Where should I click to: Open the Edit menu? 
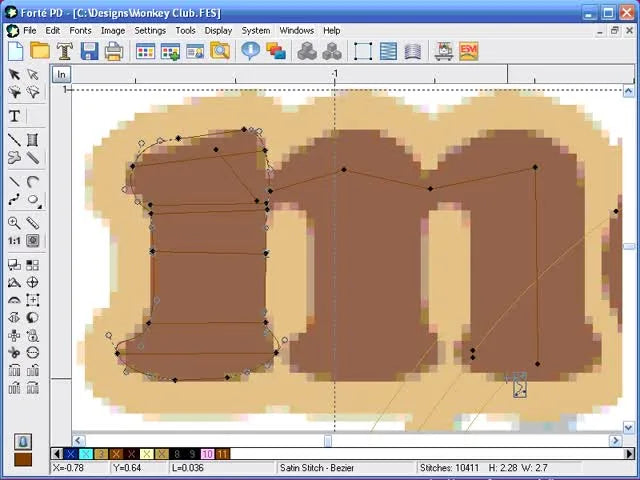(x=53, y=31)
